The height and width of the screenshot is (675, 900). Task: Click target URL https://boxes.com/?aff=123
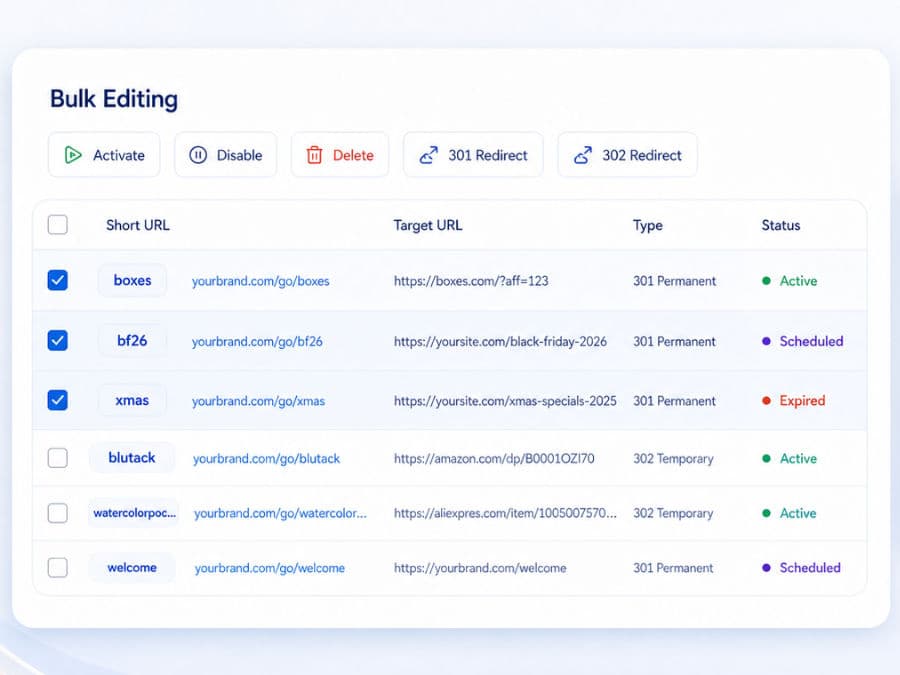pyautogui.click(x=471, y=281)
